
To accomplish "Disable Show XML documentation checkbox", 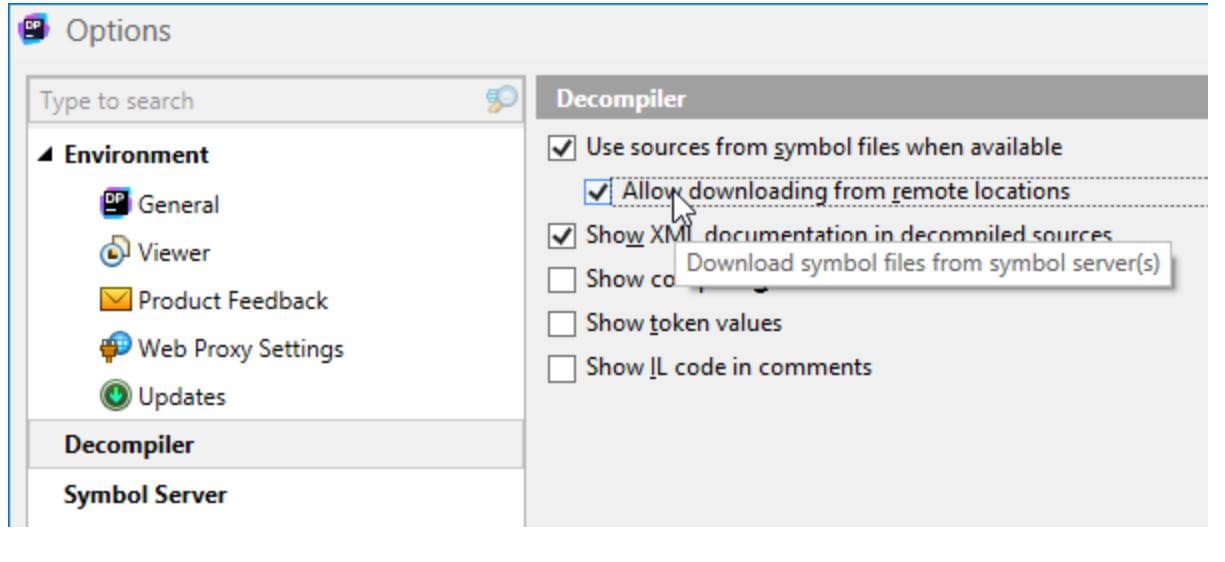I will (x=564, y=236).
